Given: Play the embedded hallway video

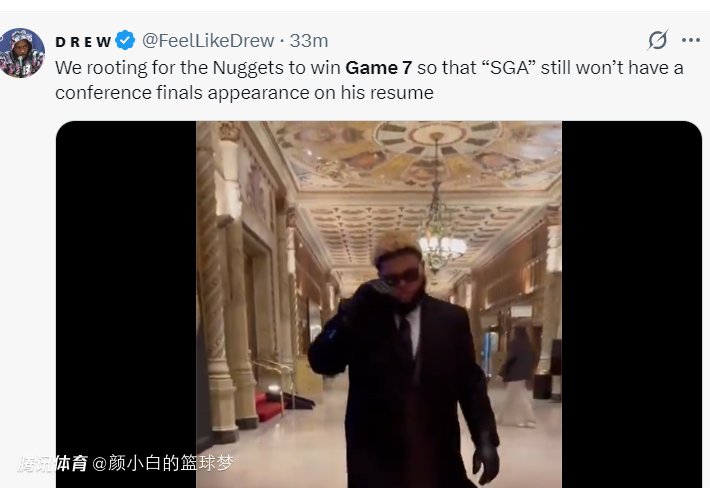Looking at the screenshot, I should click(x=379, y=304).
